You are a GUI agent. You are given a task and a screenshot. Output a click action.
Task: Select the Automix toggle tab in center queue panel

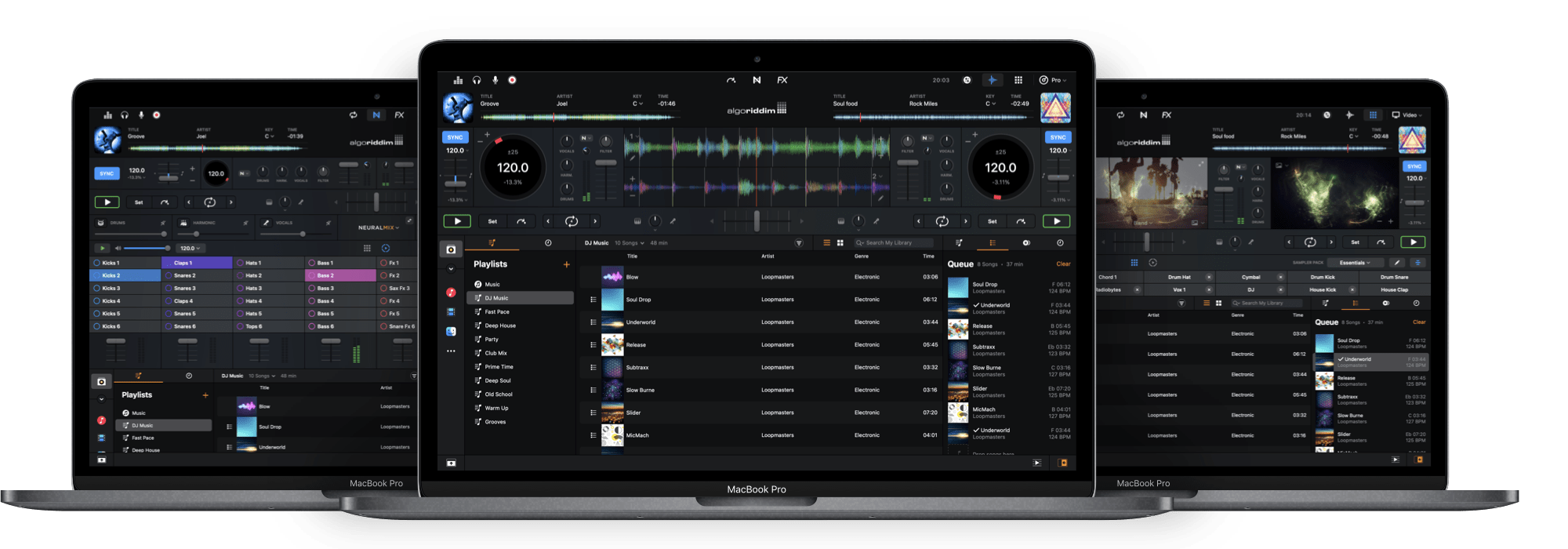(x=1026, y=243)
